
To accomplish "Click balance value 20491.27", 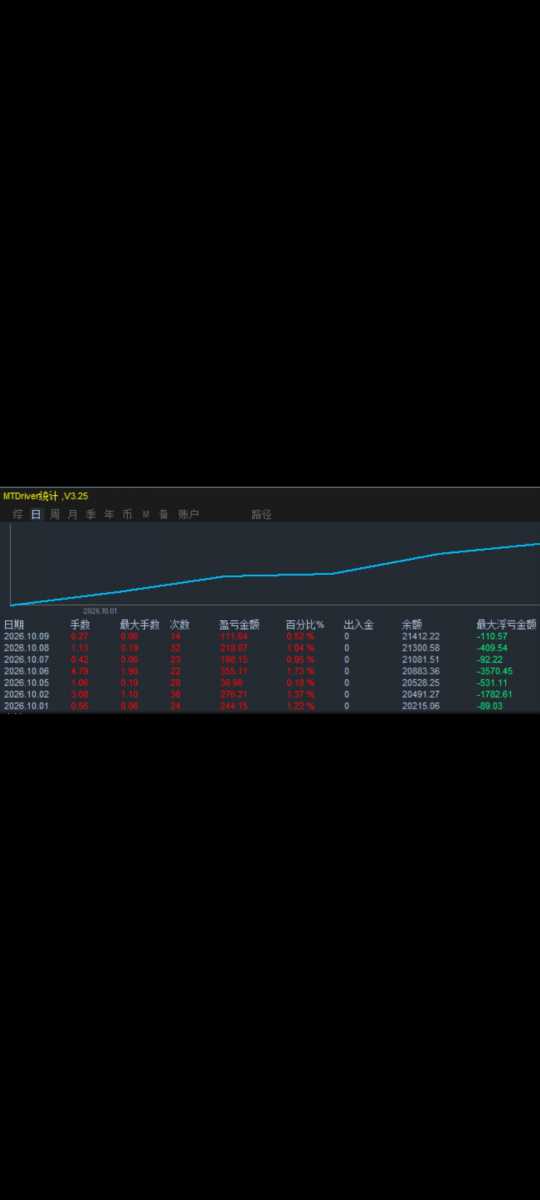I will (421, 695).
